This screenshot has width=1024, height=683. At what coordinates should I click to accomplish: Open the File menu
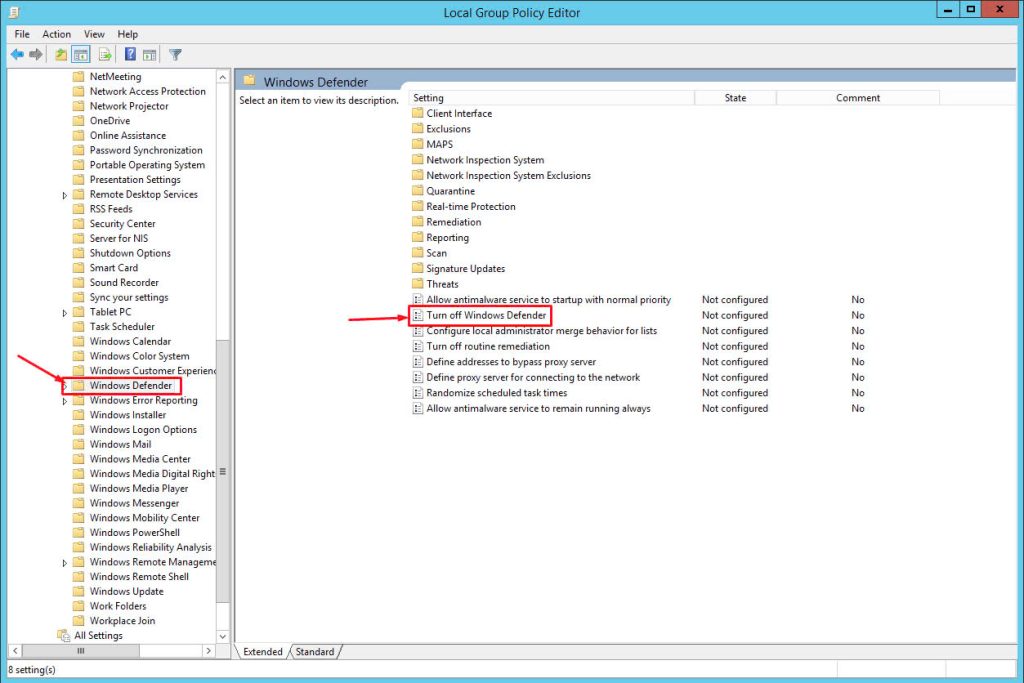(22, 34)
